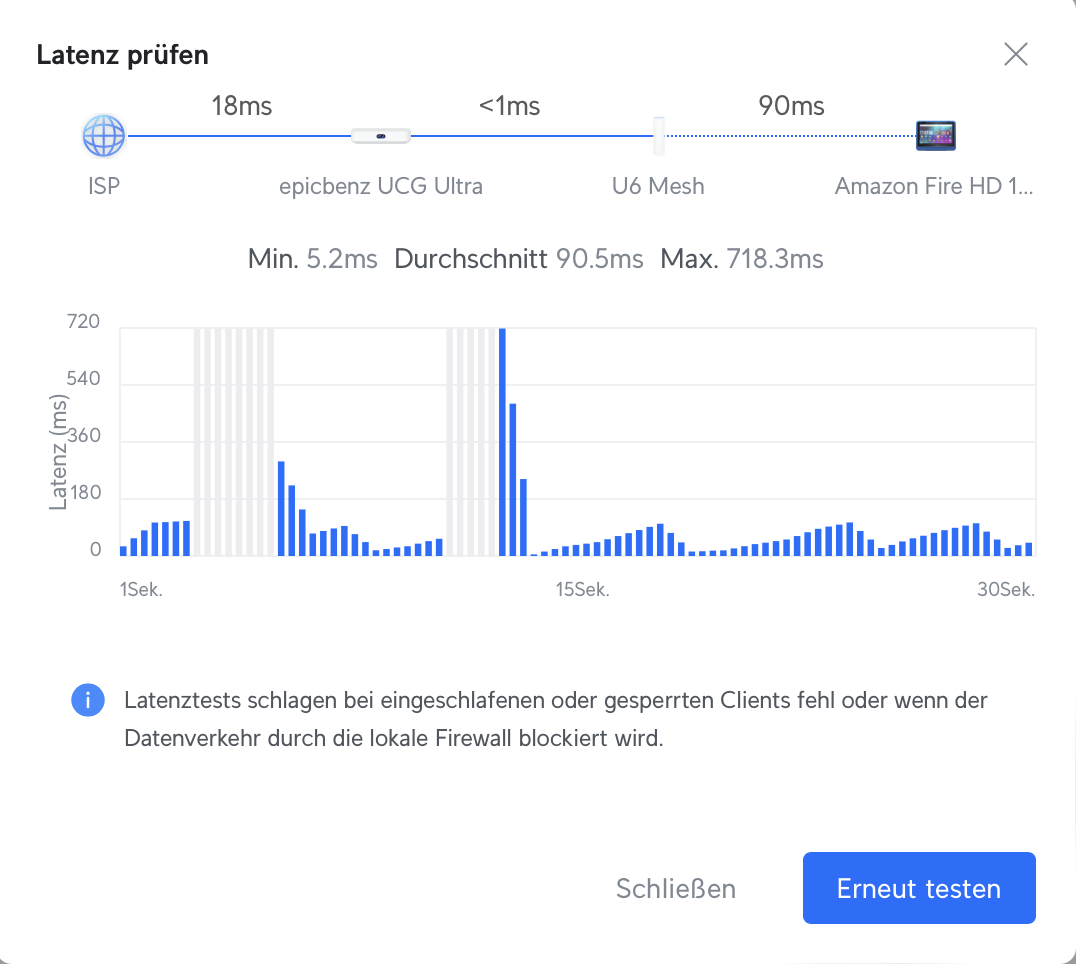Click the 90ms latency value

pos(792,105)
